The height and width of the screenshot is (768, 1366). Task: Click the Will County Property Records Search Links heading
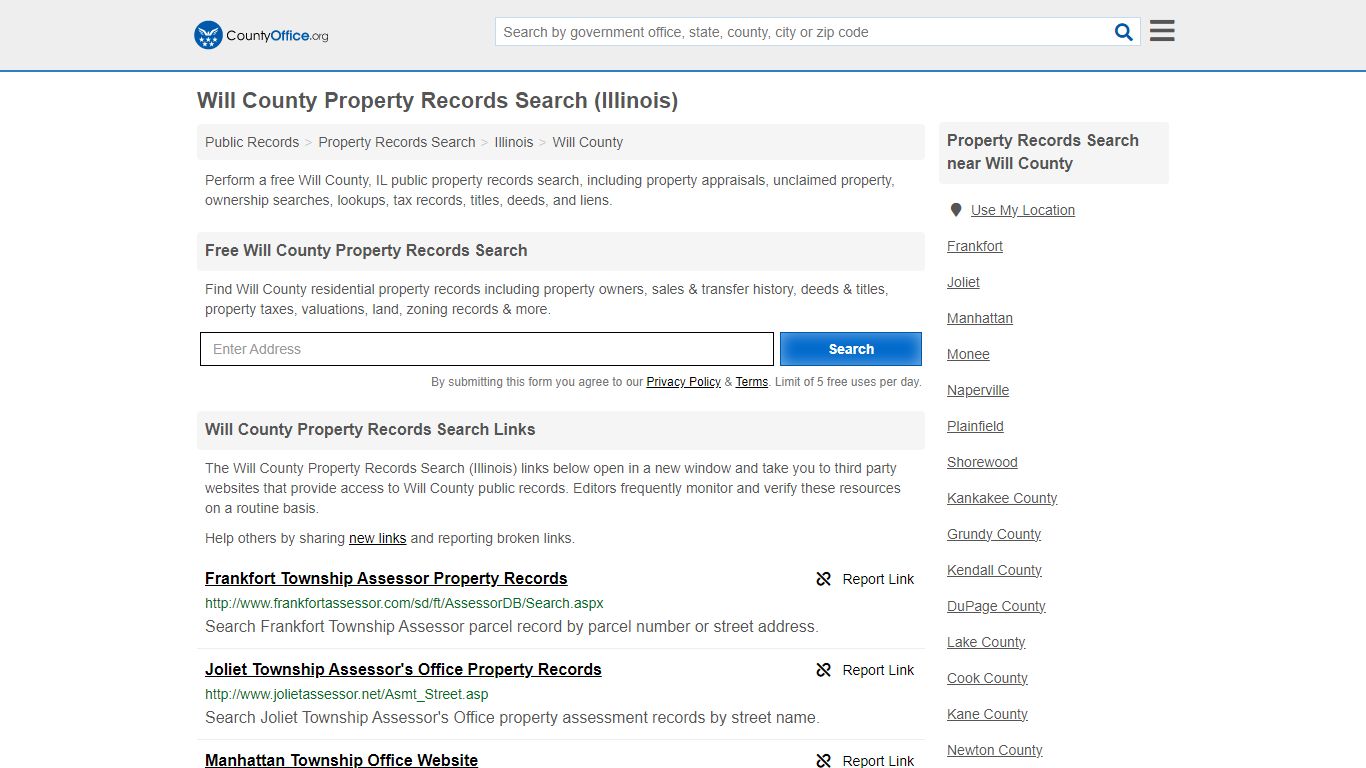pyautogui.click(x=370, y=429)
